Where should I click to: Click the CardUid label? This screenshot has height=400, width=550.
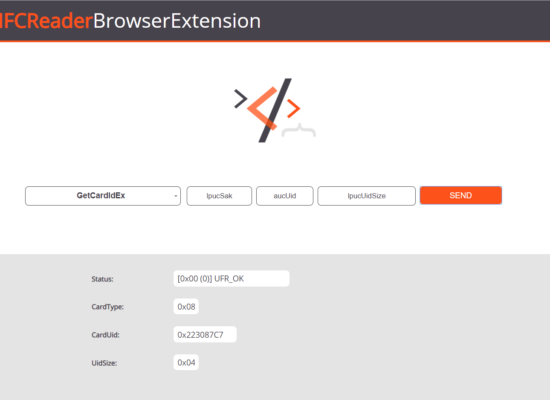point(105,335)
